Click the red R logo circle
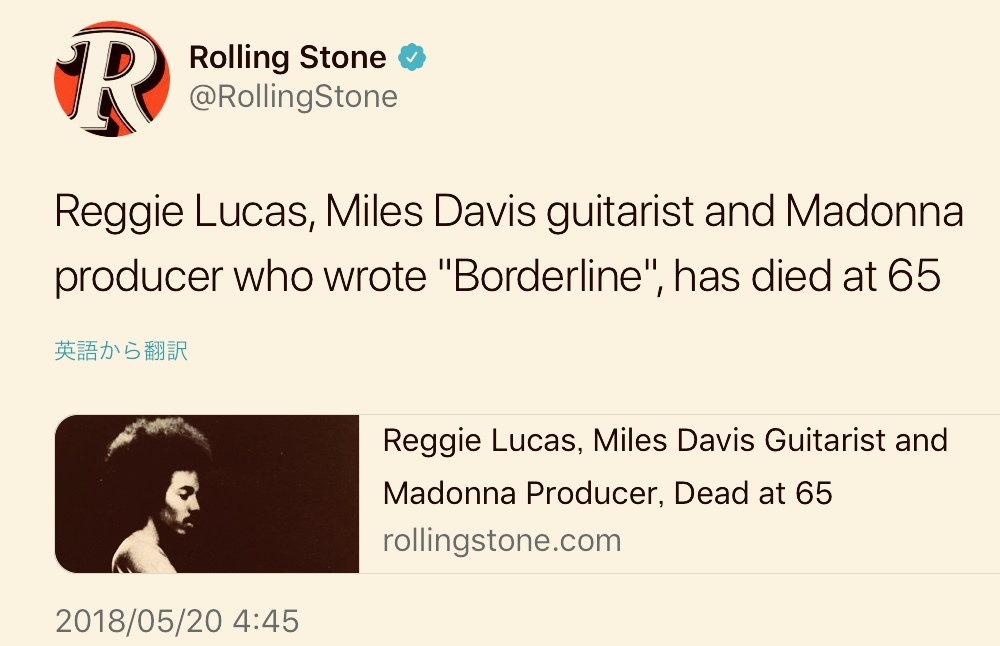Screen dimensions: 1000x646 coord(112,78)
